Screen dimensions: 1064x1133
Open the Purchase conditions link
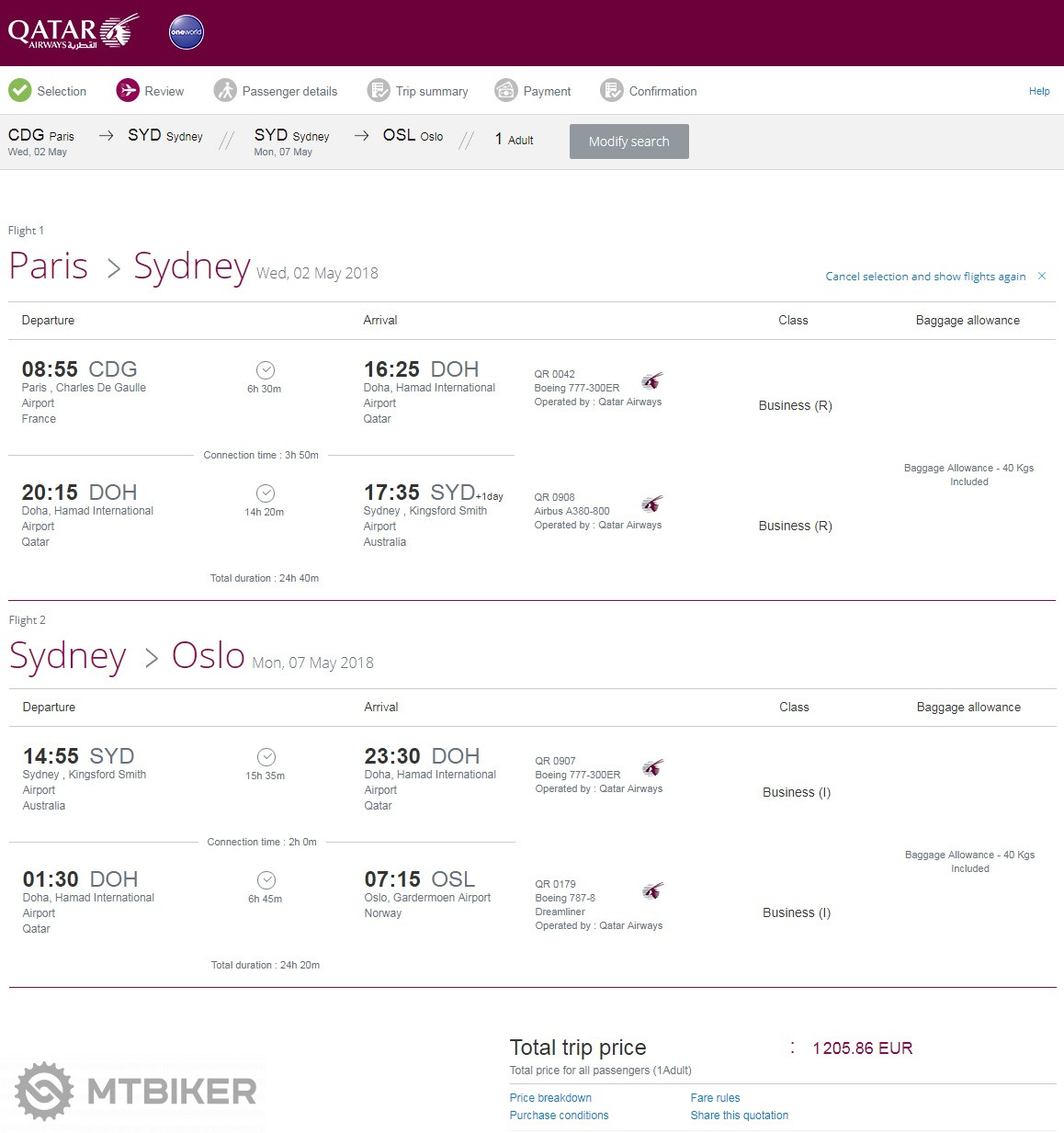(559, 1116)
